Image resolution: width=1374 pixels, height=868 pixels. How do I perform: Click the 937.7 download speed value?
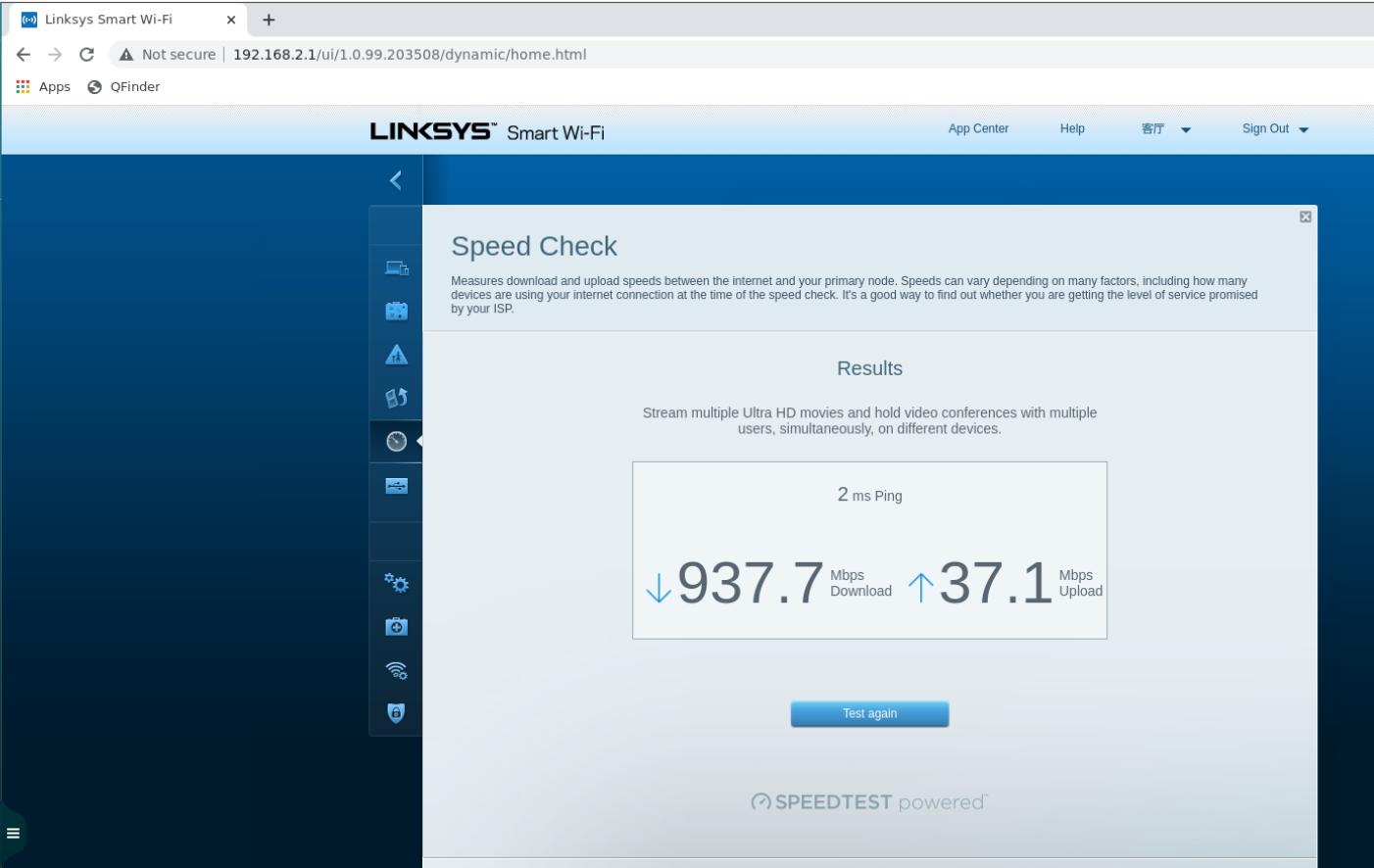pos(751,583)
